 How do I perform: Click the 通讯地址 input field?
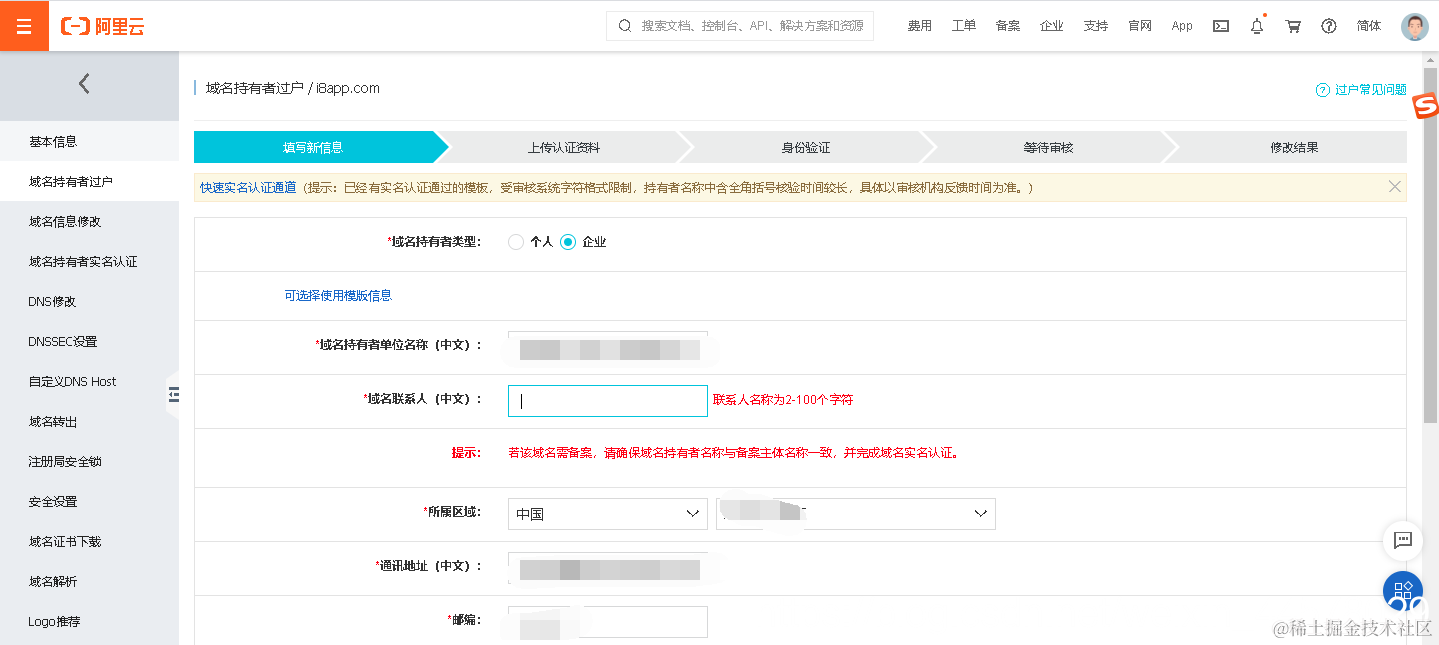tap(608, 567)
